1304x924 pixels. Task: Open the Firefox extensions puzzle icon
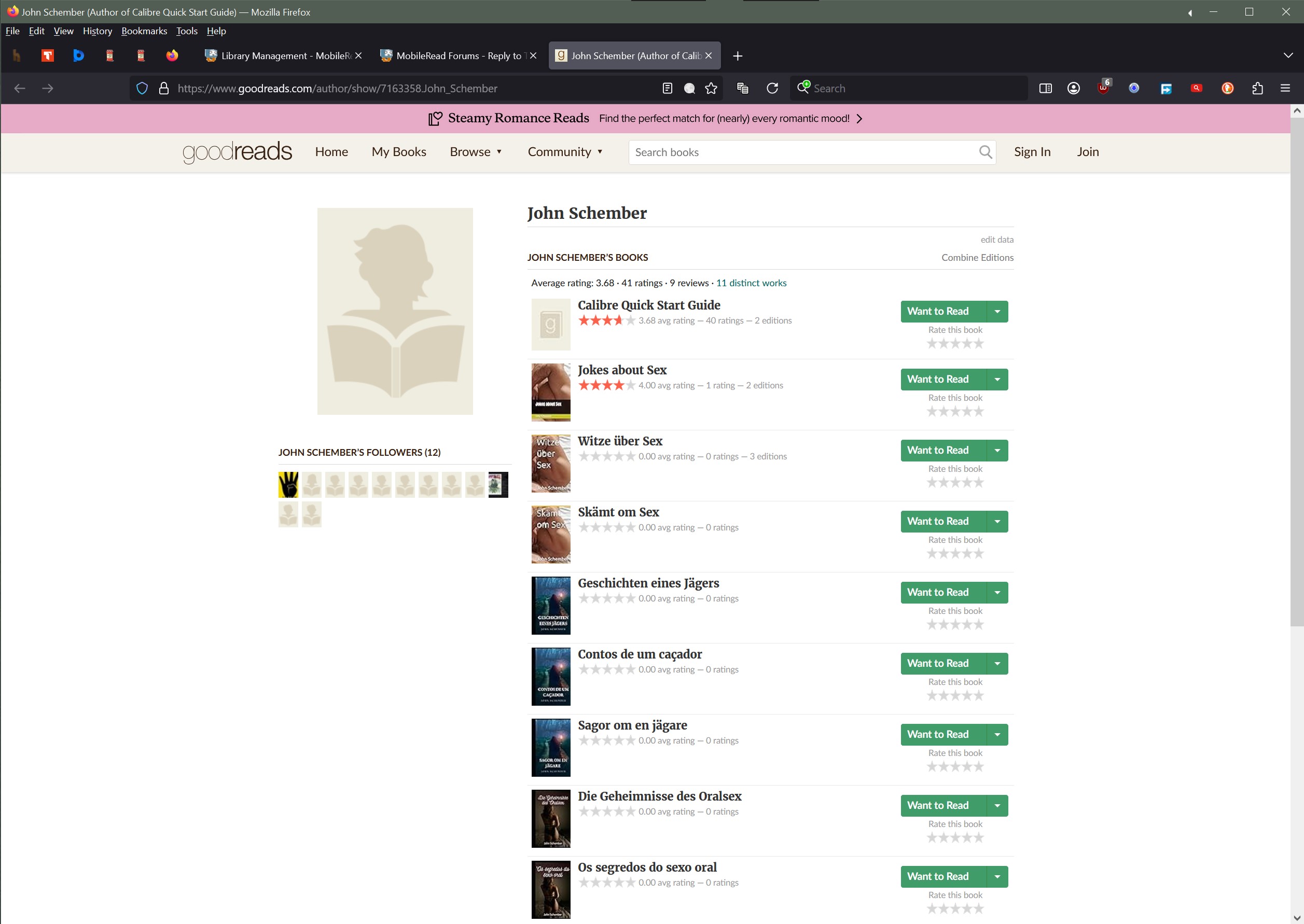(1257, 88)
